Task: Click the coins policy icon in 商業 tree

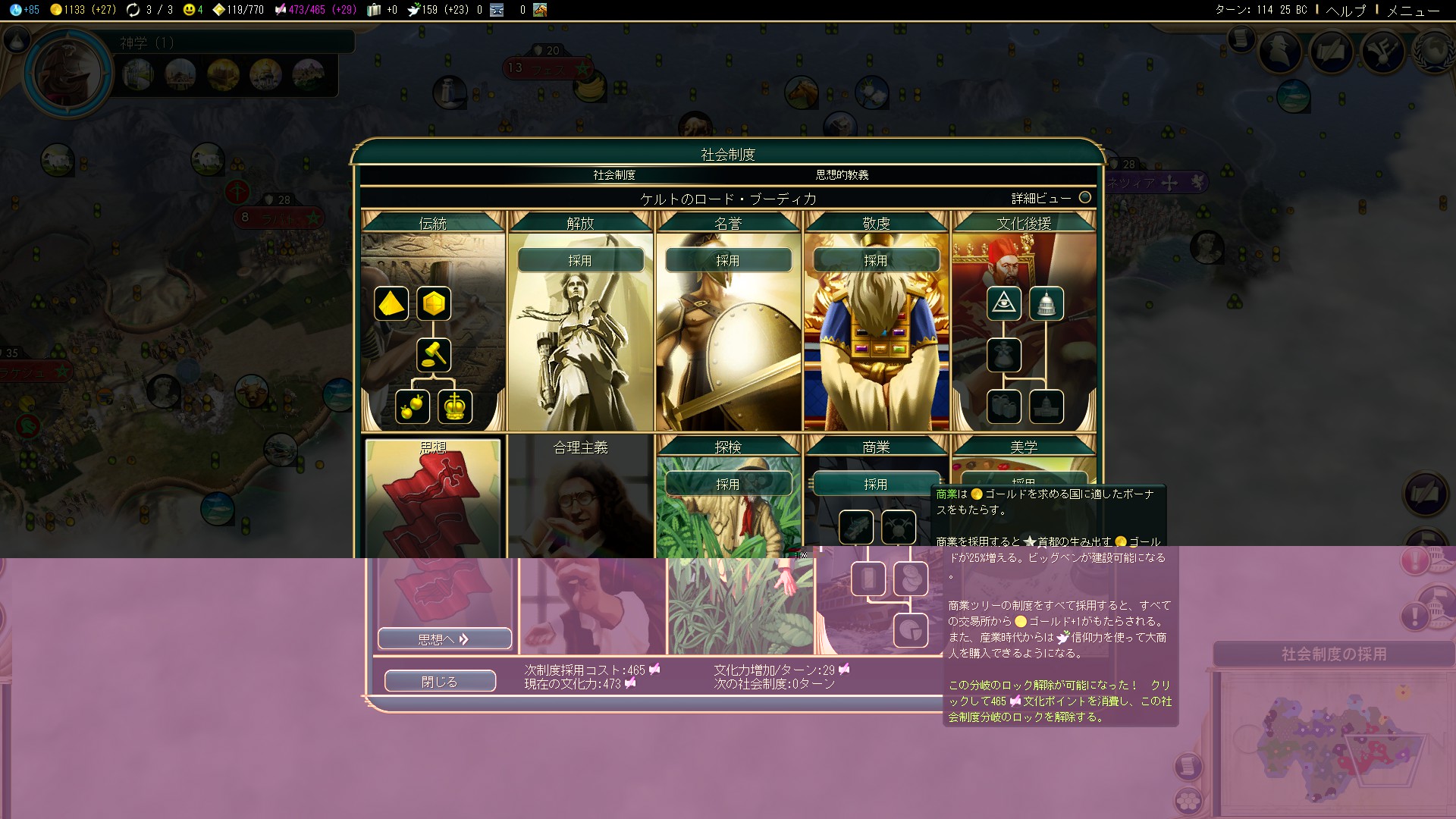Action: tap(911, 579)
